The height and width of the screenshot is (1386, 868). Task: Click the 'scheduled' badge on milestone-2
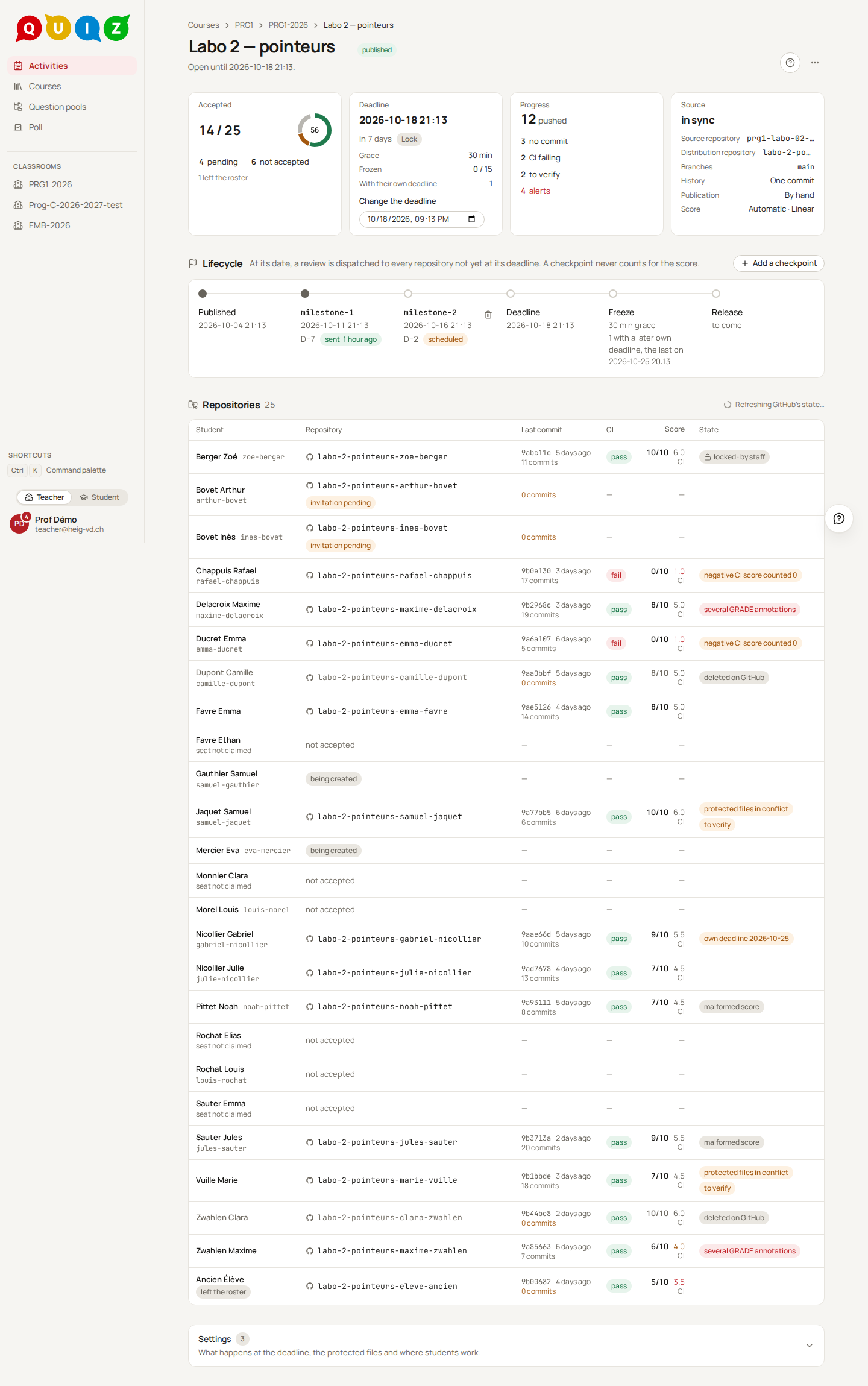click(x=445, y=339)
